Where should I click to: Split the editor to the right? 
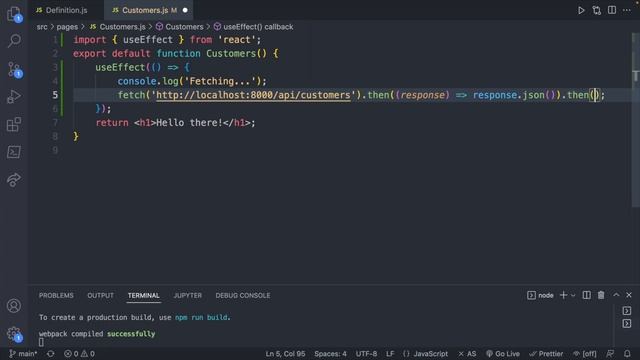(611, 10)
